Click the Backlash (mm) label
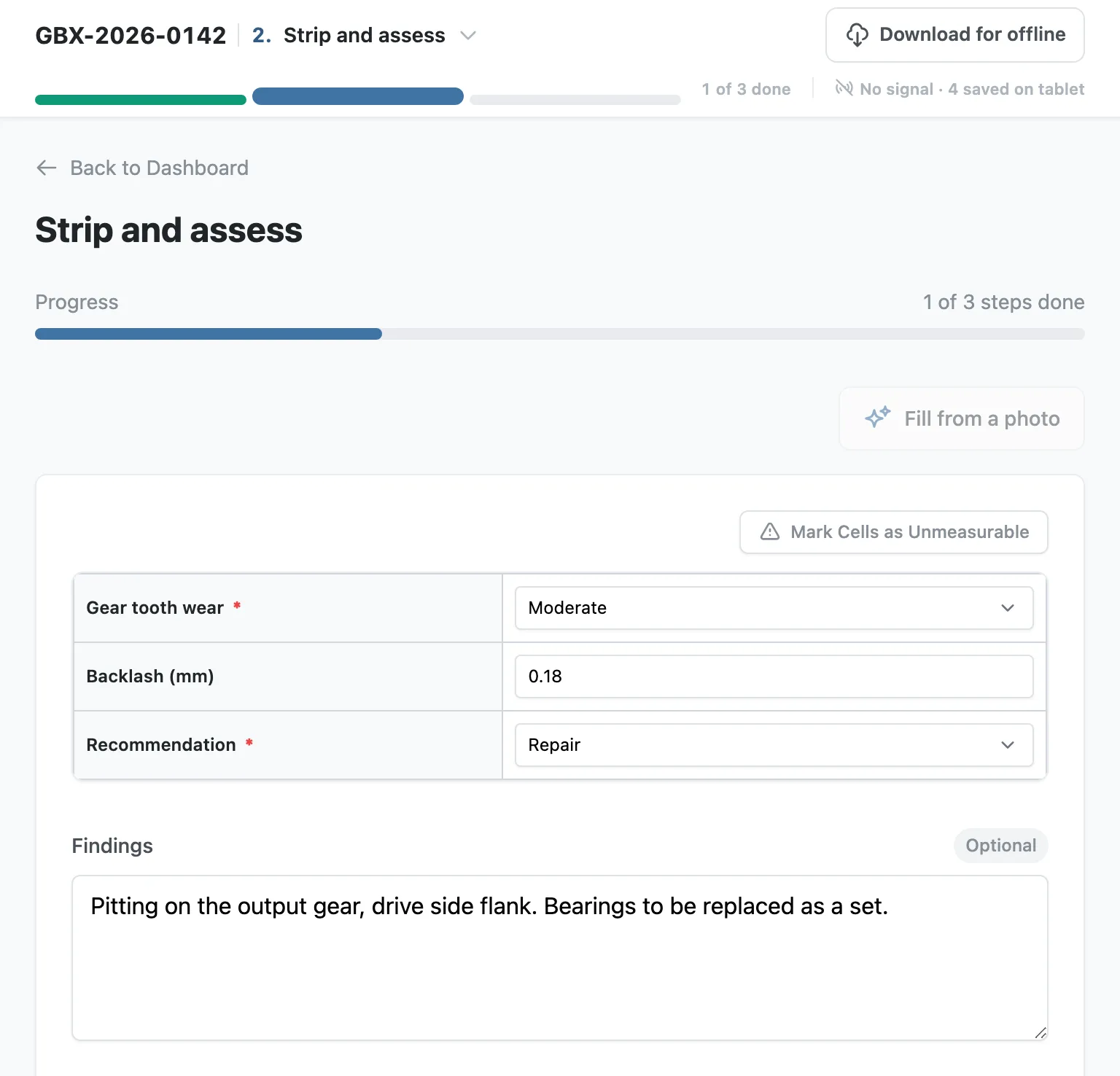The width and height of the screenshot is (1120, 1076). pyautogui.click(x=149, y=677)
